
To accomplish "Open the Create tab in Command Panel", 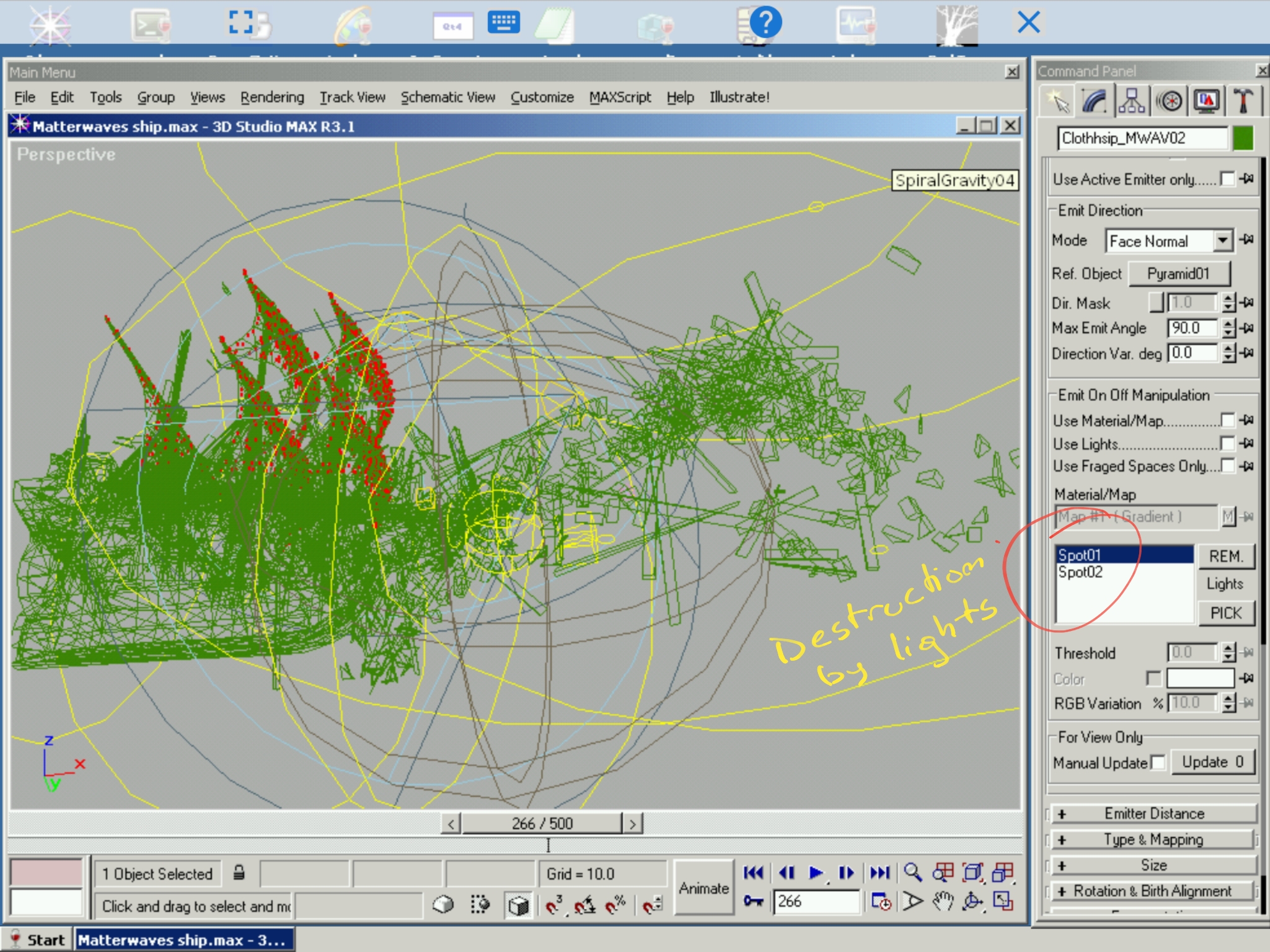I will (1058, 101).
